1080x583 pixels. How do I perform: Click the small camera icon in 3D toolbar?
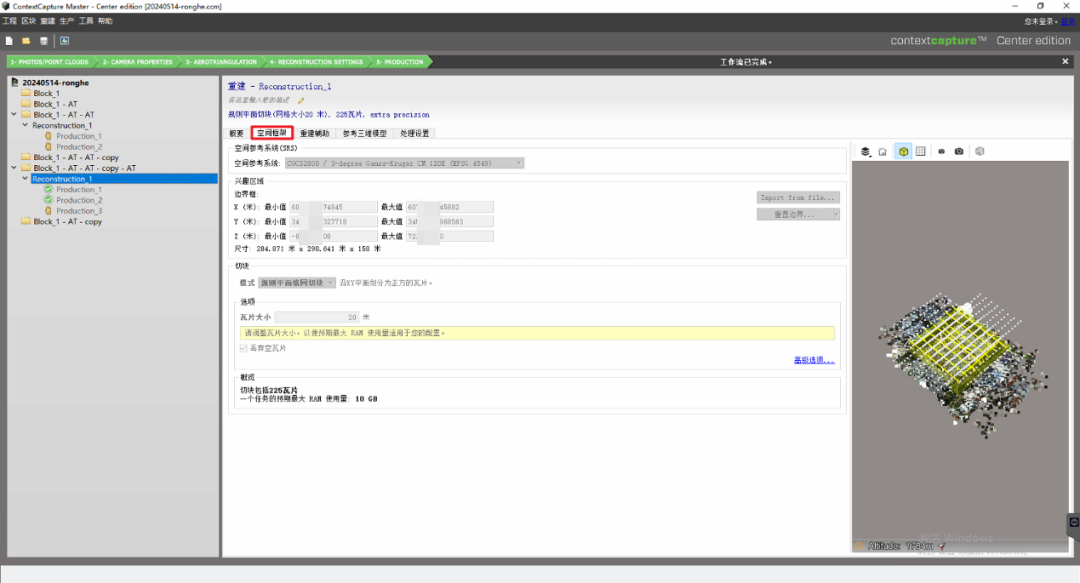pos(942,152)
